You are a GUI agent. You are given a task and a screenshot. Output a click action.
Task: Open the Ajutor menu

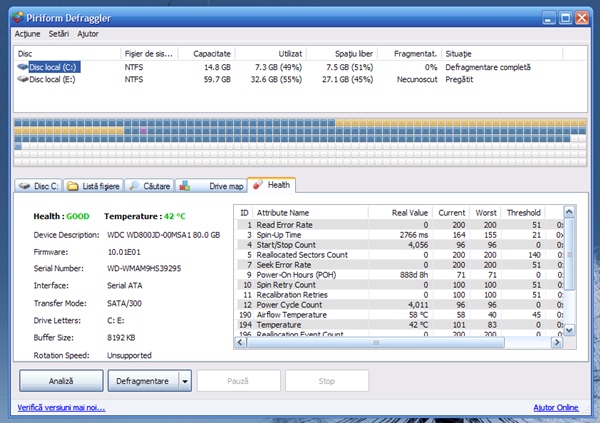88,34
